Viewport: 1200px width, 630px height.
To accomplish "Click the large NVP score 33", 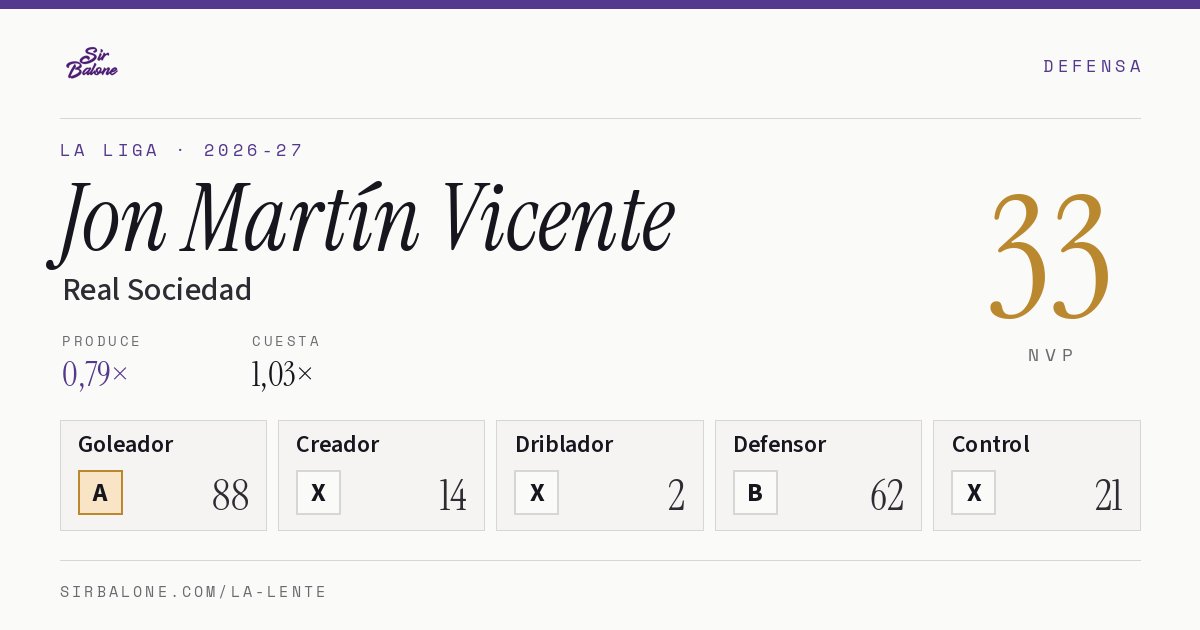I will click(1050, 258).
